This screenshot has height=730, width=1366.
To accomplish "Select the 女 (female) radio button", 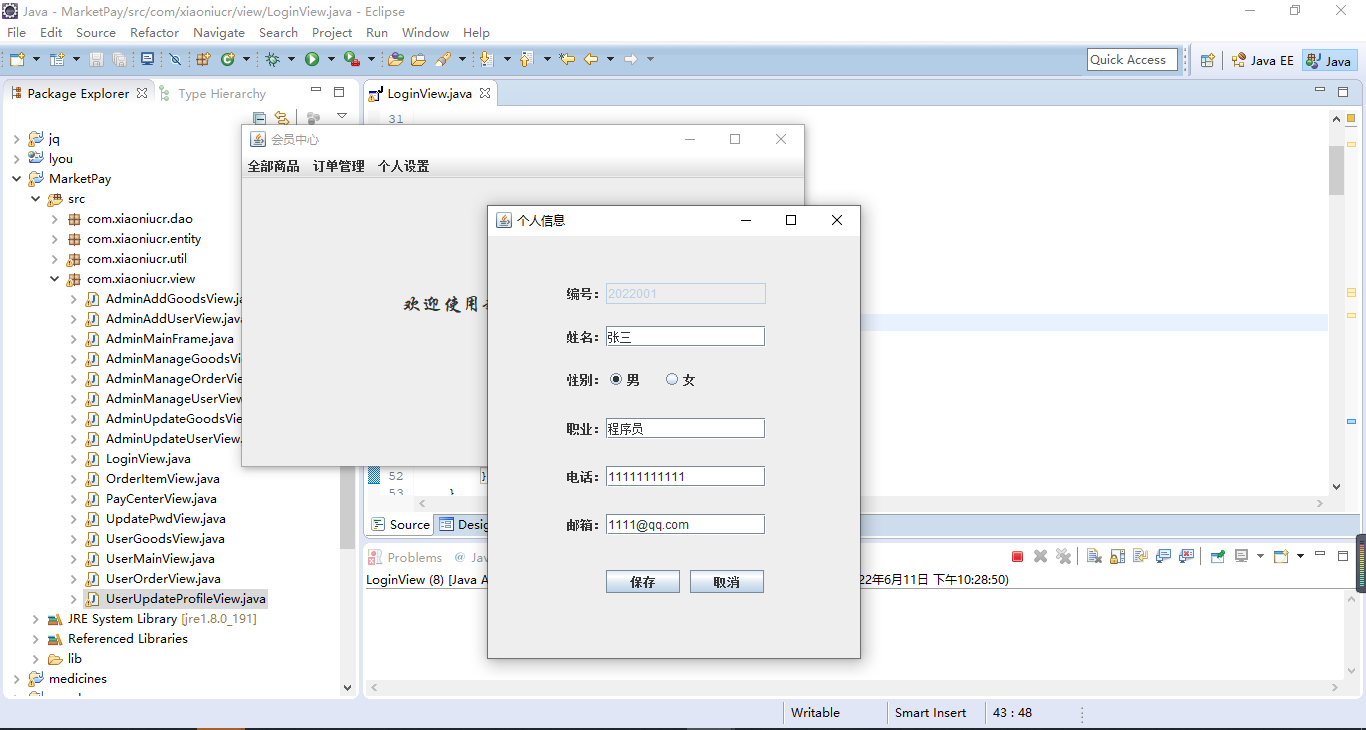I will tap(672, 380).
